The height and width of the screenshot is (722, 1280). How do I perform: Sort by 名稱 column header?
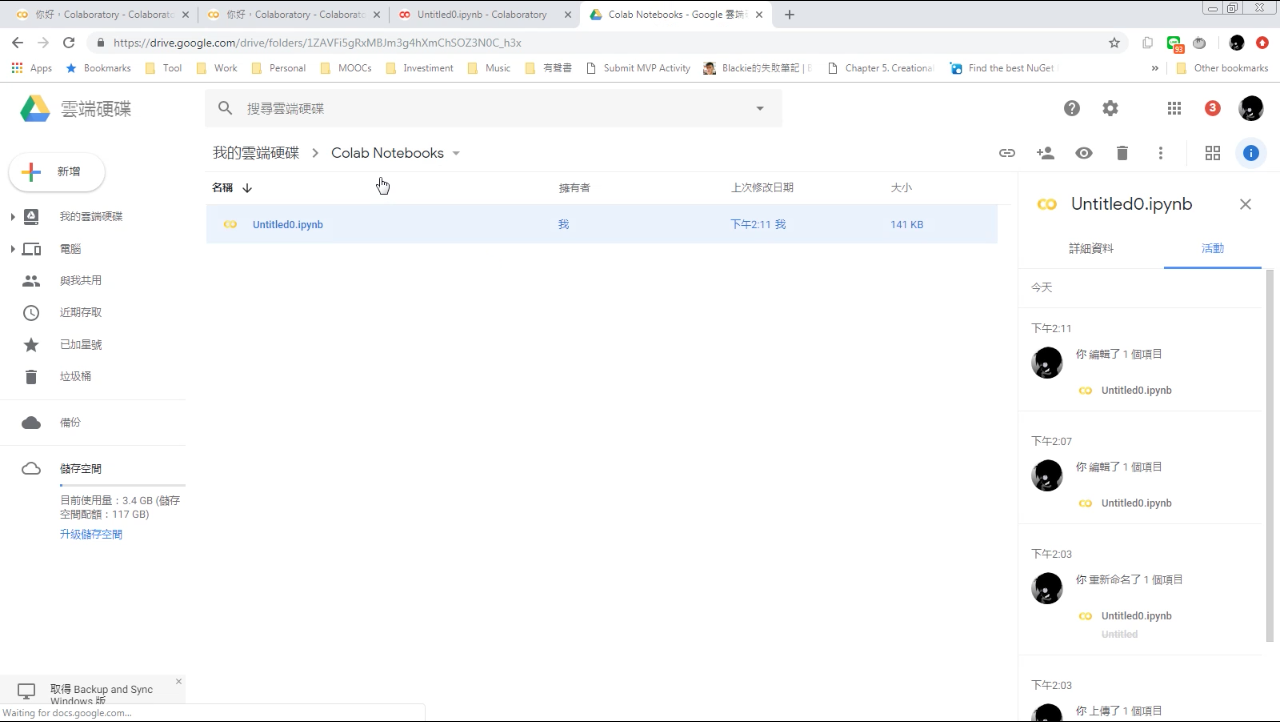pyautogui.click(x=222, y=188)
